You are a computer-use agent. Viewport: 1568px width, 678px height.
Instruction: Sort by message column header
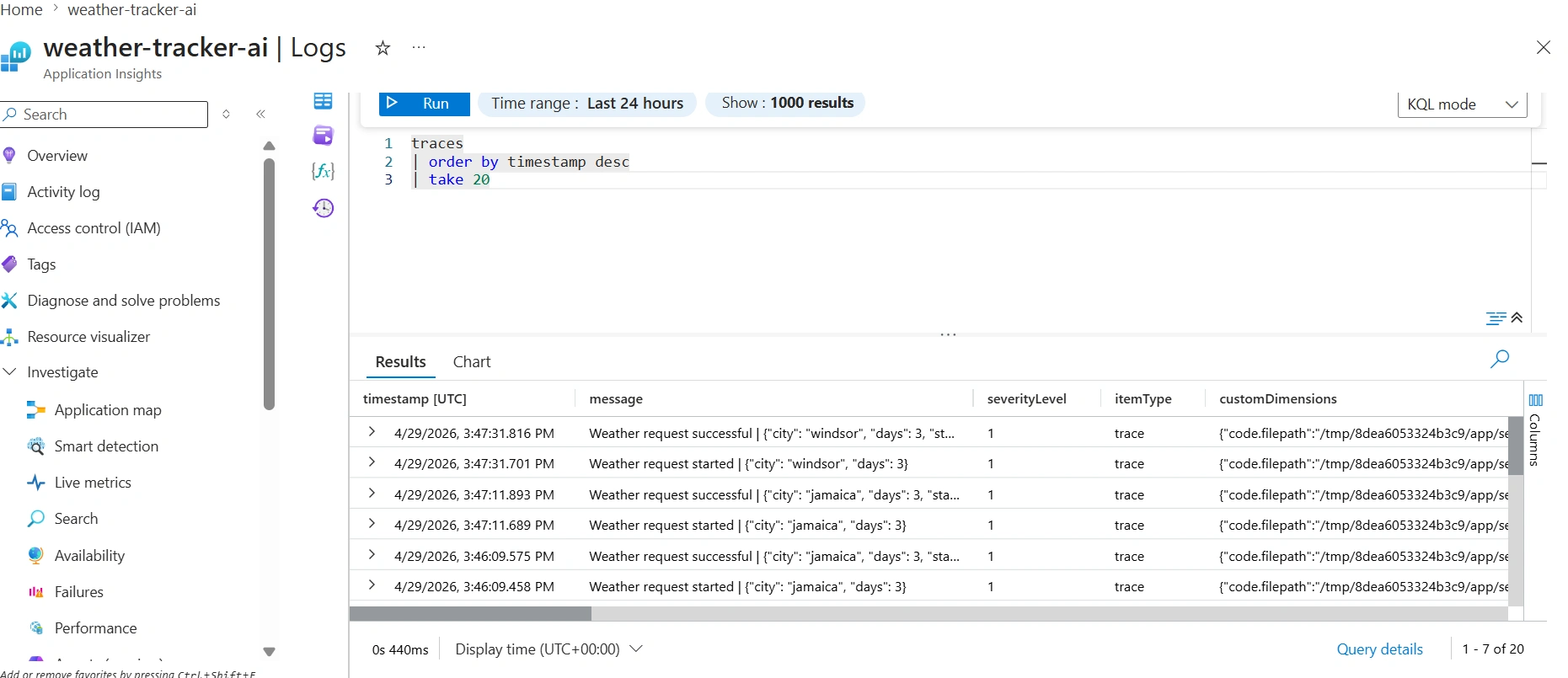[616, 399]
